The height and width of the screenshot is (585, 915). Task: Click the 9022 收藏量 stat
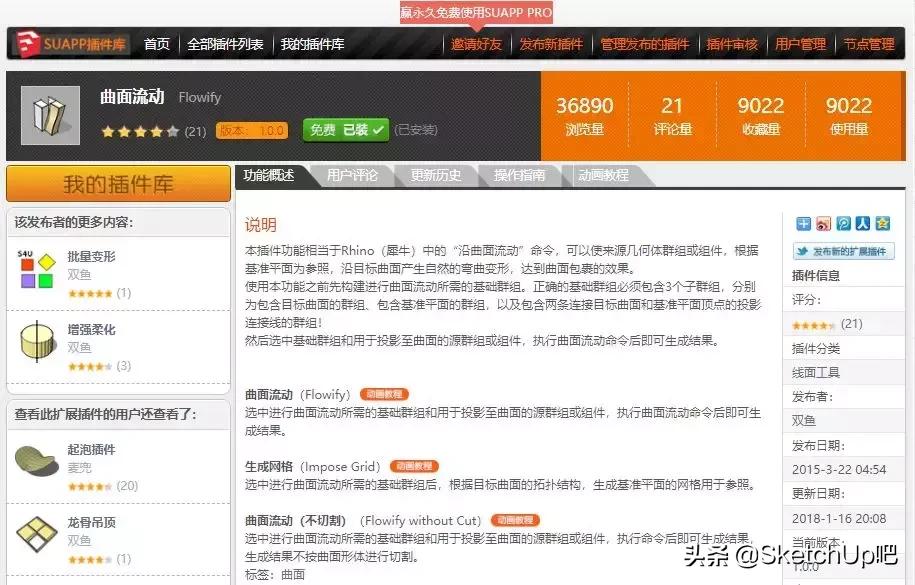coord(760,116)
